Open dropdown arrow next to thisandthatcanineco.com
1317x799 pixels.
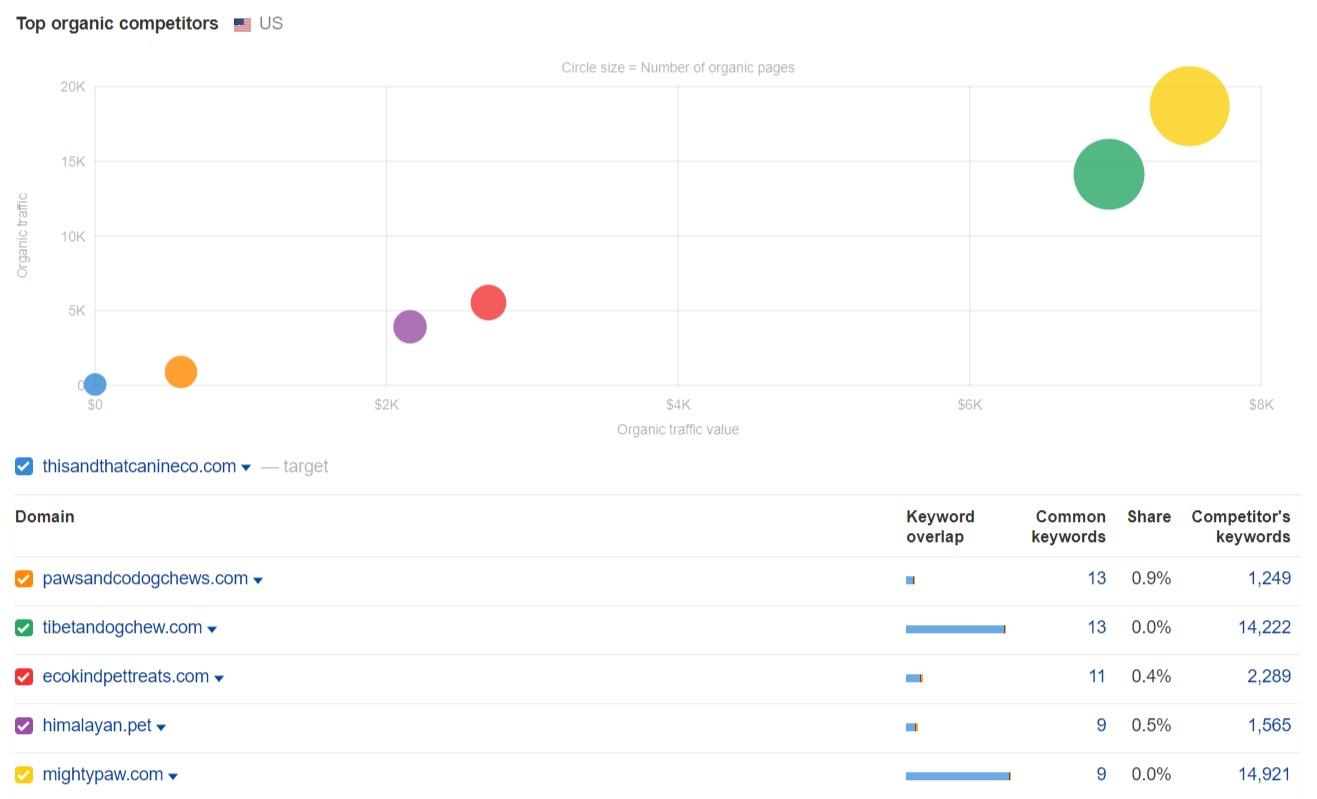pos(246,468)
